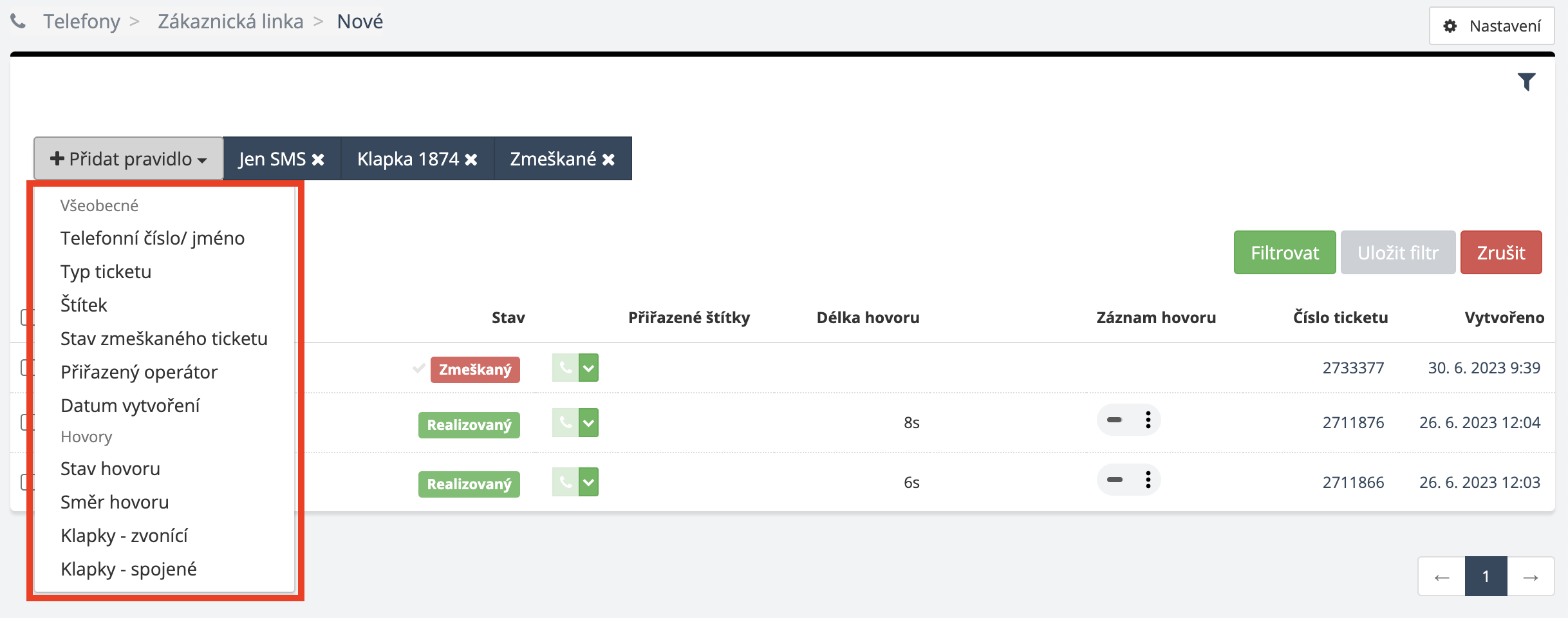1568x618 pixels.
Task: Click the date 26. 6. 2023 12:04
Action: 1480,422
